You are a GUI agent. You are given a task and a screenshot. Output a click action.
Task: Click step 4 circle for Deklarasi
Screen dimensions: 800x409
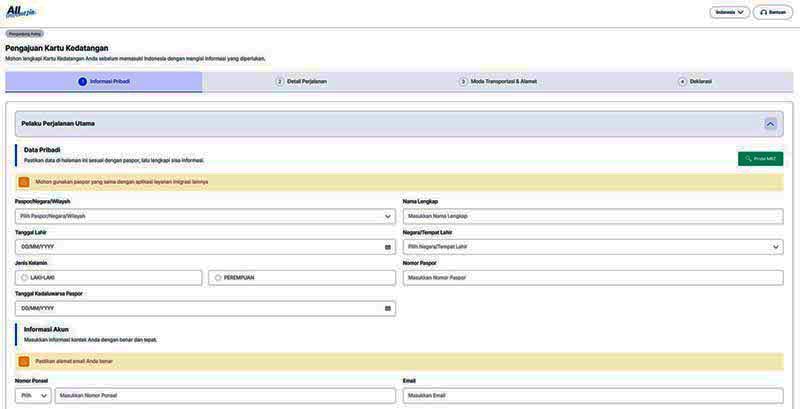(x=683, y=82)
